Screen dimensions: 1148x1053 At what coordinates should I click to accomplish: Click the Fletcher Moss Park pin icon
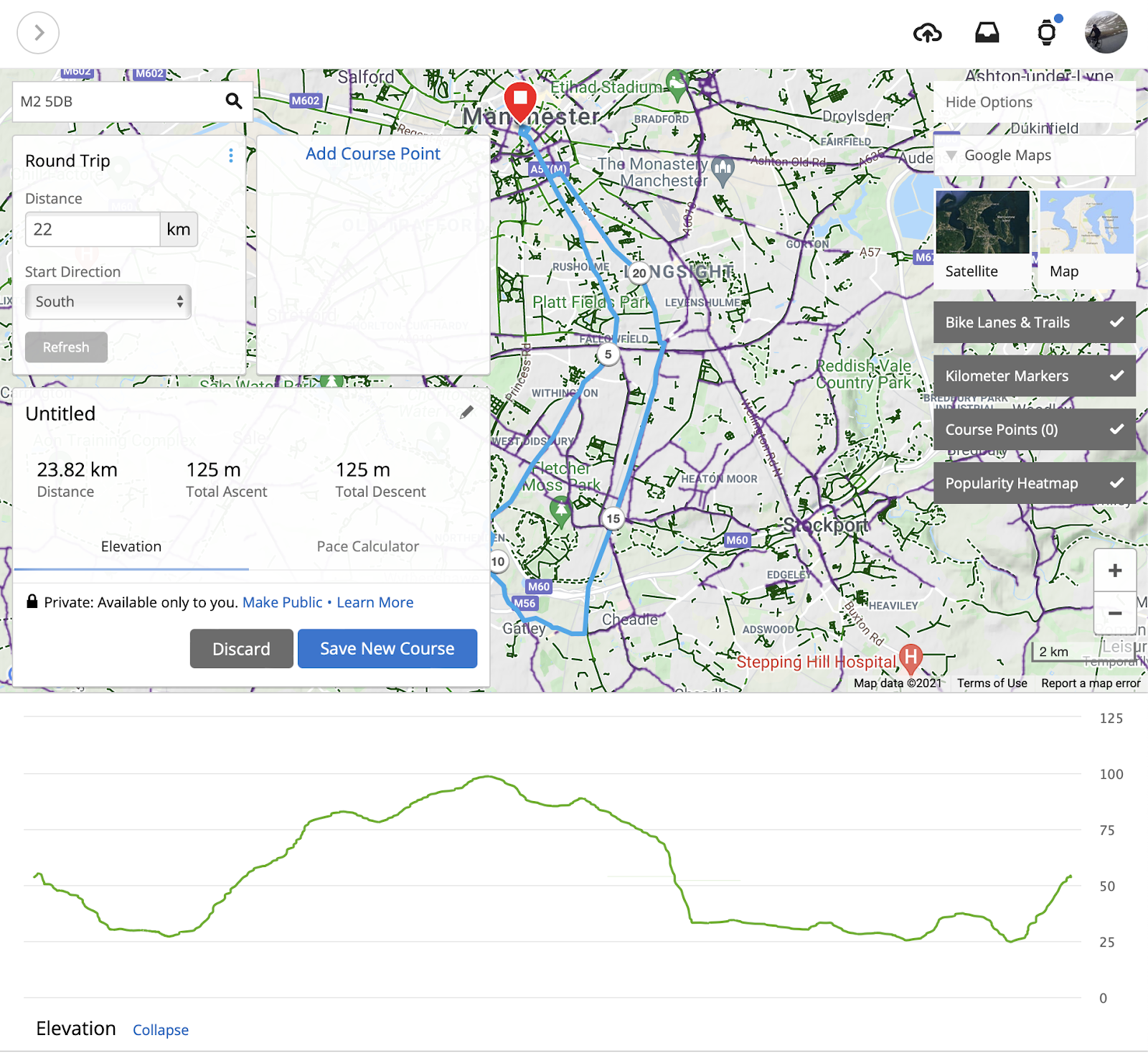561,512
